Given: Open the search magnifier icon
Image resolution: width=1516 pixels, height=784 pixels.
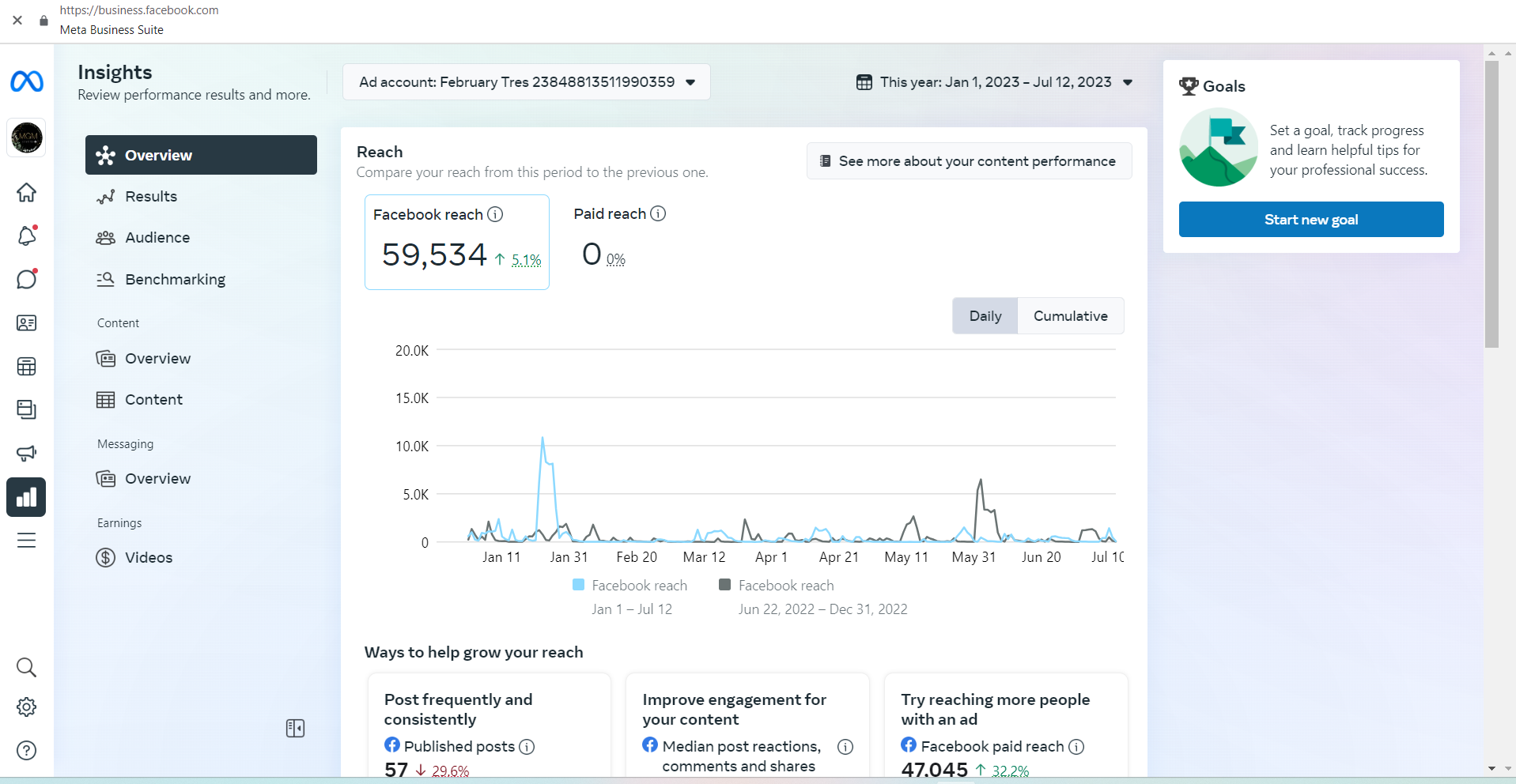Looking at the screenshot, I should point(26,668).
